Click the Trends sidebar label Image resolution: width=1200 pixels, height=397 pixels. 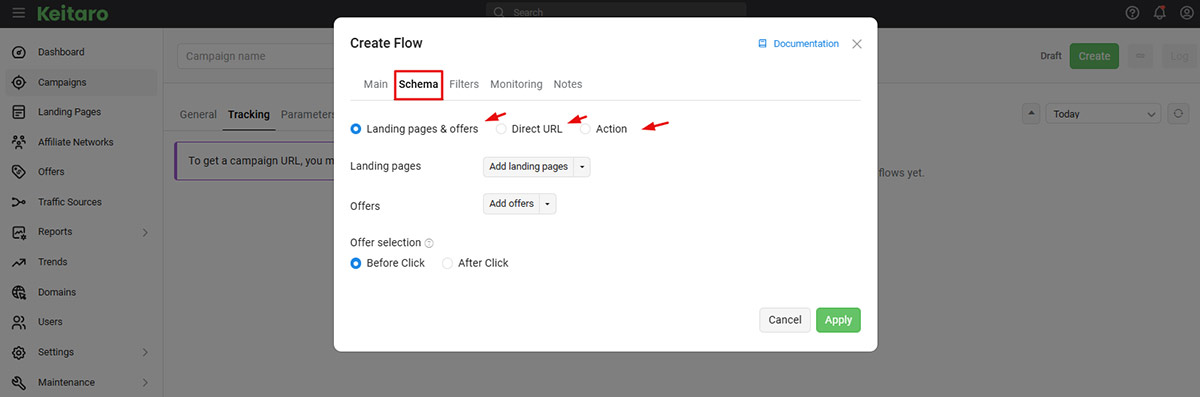(x=53, y=262)
